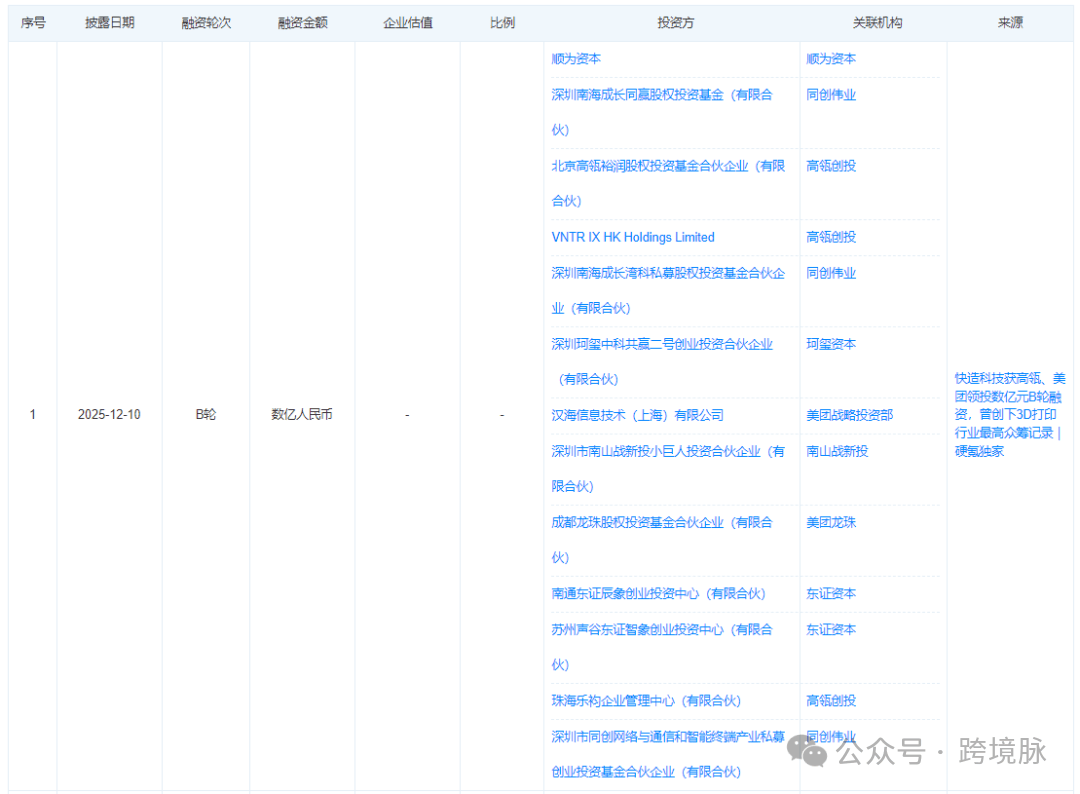Click the 珠海乐构企业管理中心 investor link
The image size is (1080, 794).
pos(646,700)
